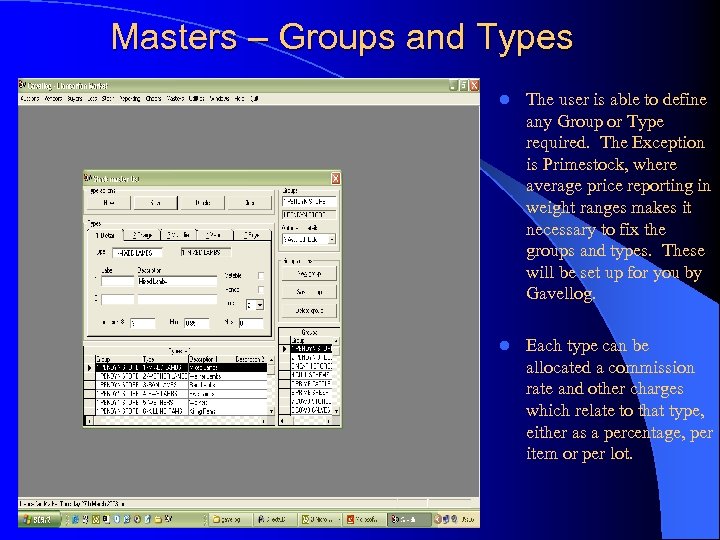Open the Buyers menu
720x540 pixels.
click(74, 98)
